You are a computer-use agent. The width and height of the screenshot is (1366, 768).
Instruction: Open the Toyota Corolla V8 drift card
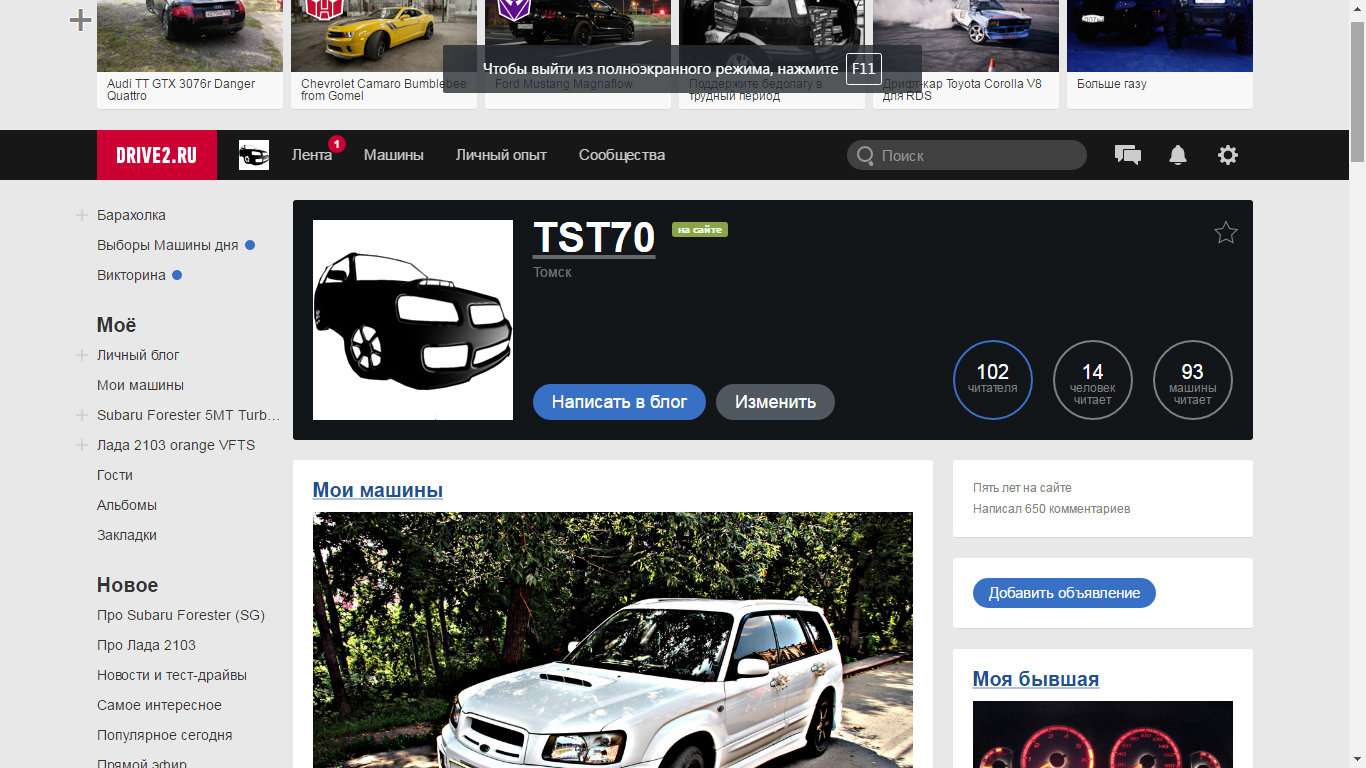pyautogui.click(x=966, y=54)
